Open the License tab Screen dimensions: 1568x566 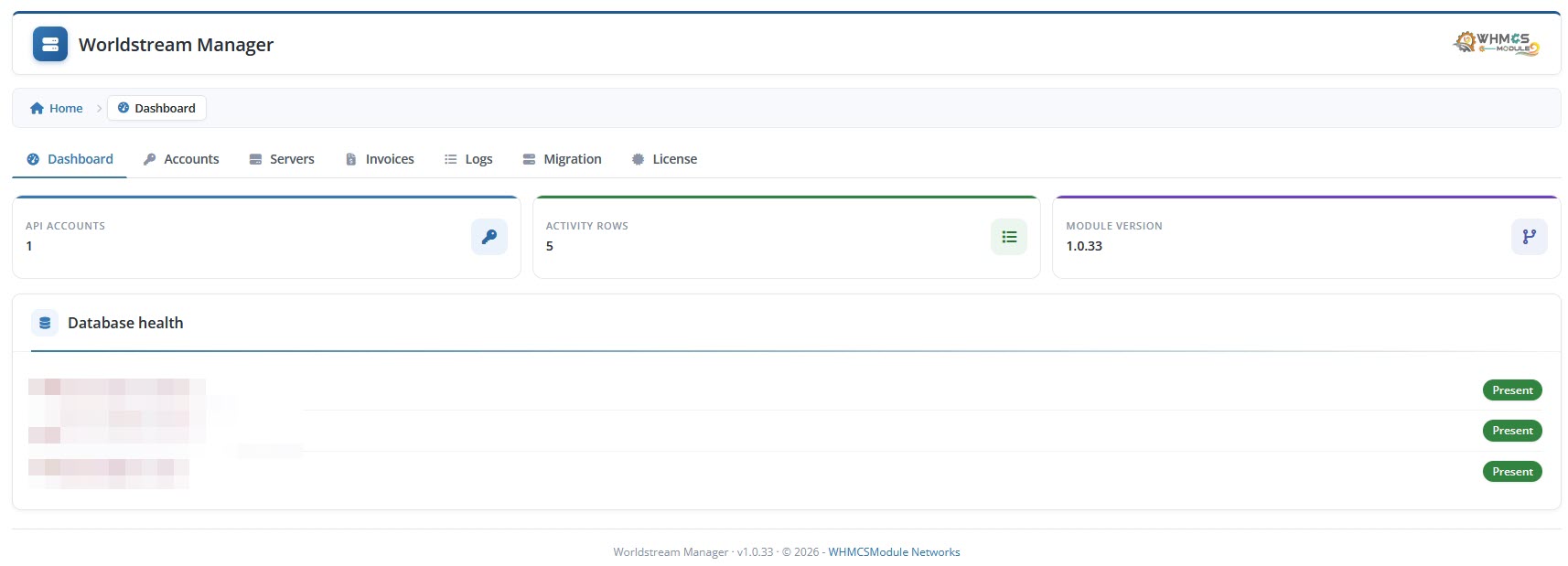tap(664, 159)
